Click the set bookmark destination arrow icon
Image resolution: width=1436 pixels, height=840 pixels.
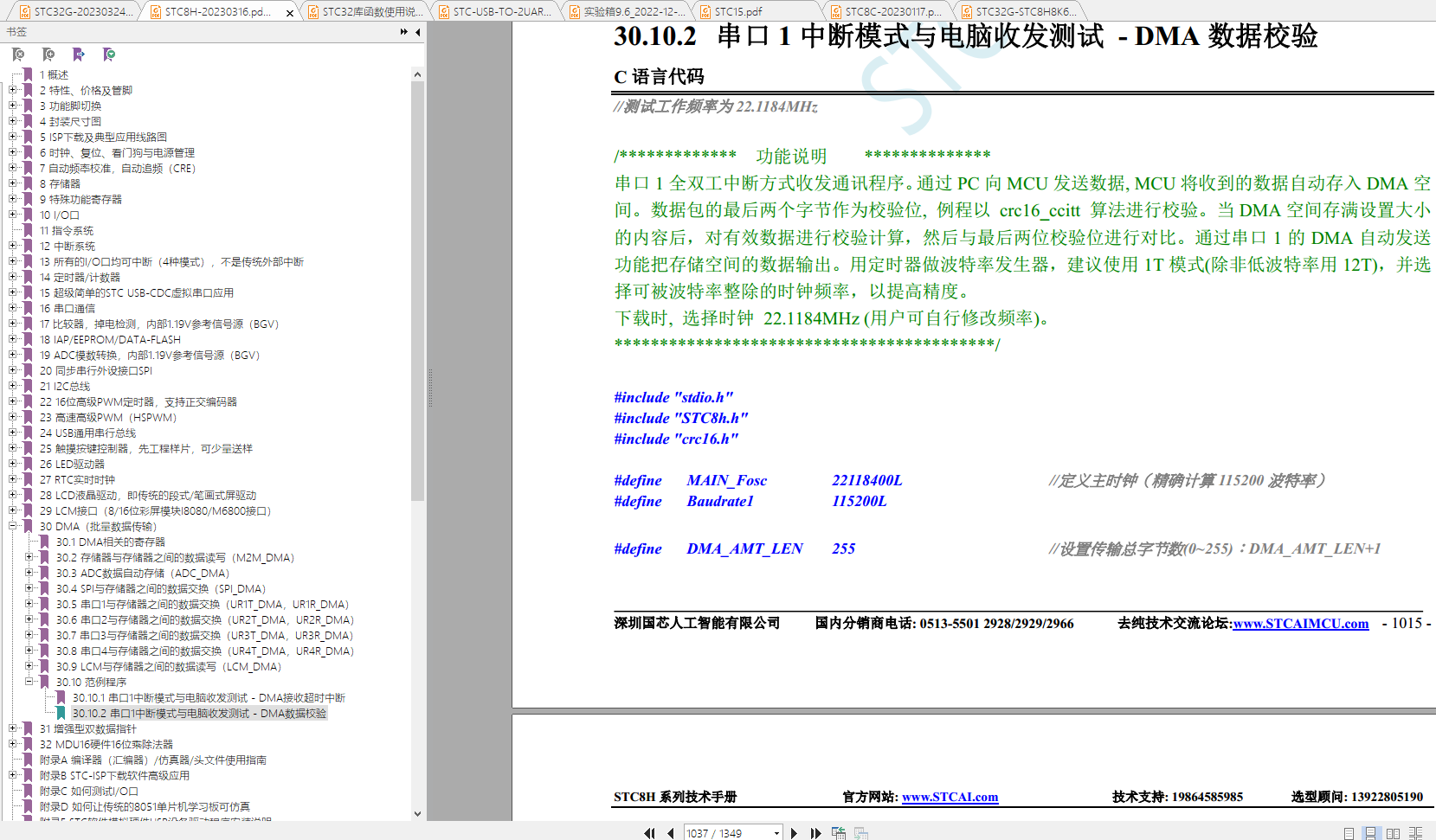[x=79, y=55]
